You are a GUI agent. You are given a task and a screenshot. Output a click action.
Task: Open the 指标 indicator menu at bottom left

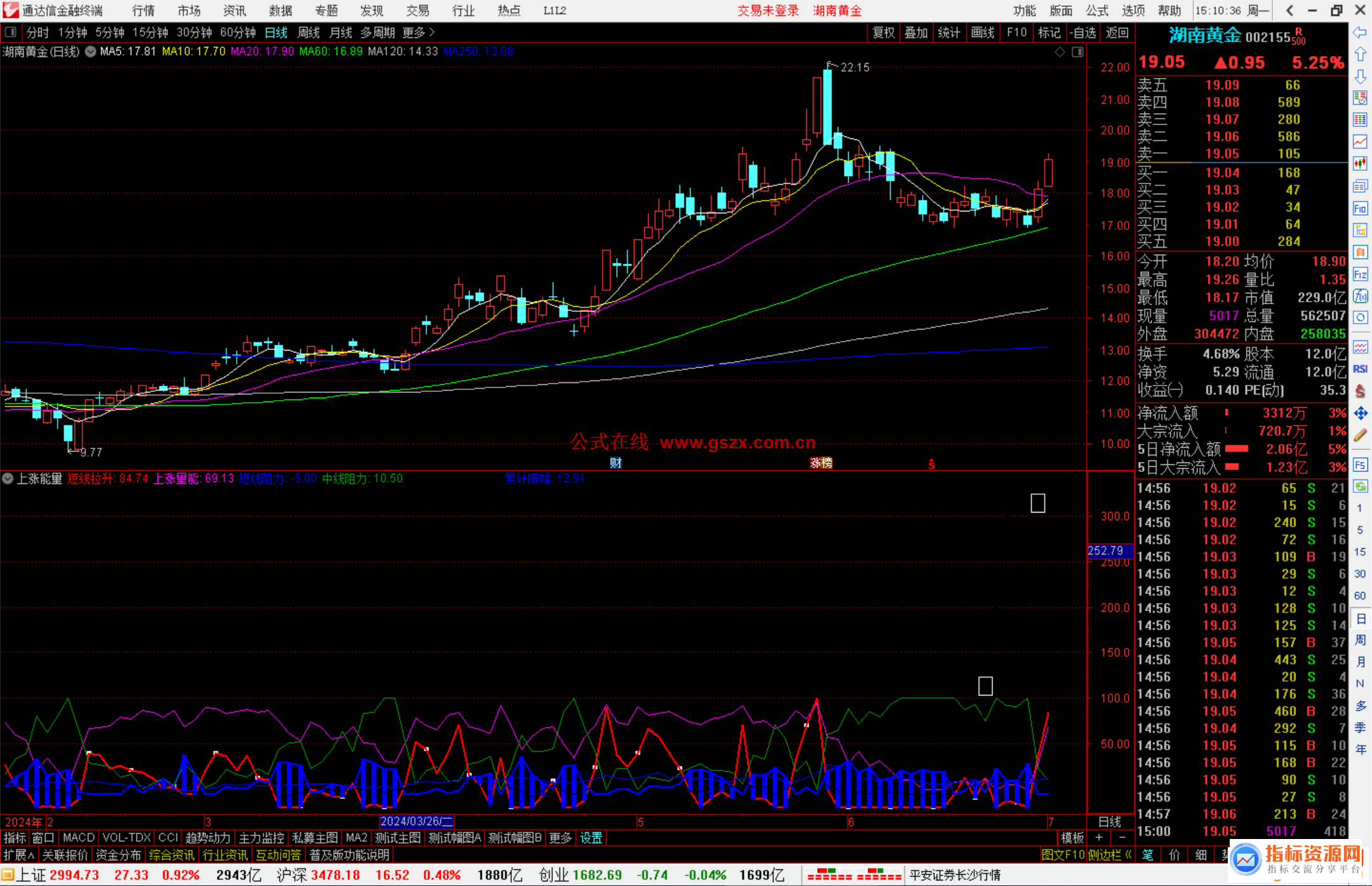tap(15, 838)
